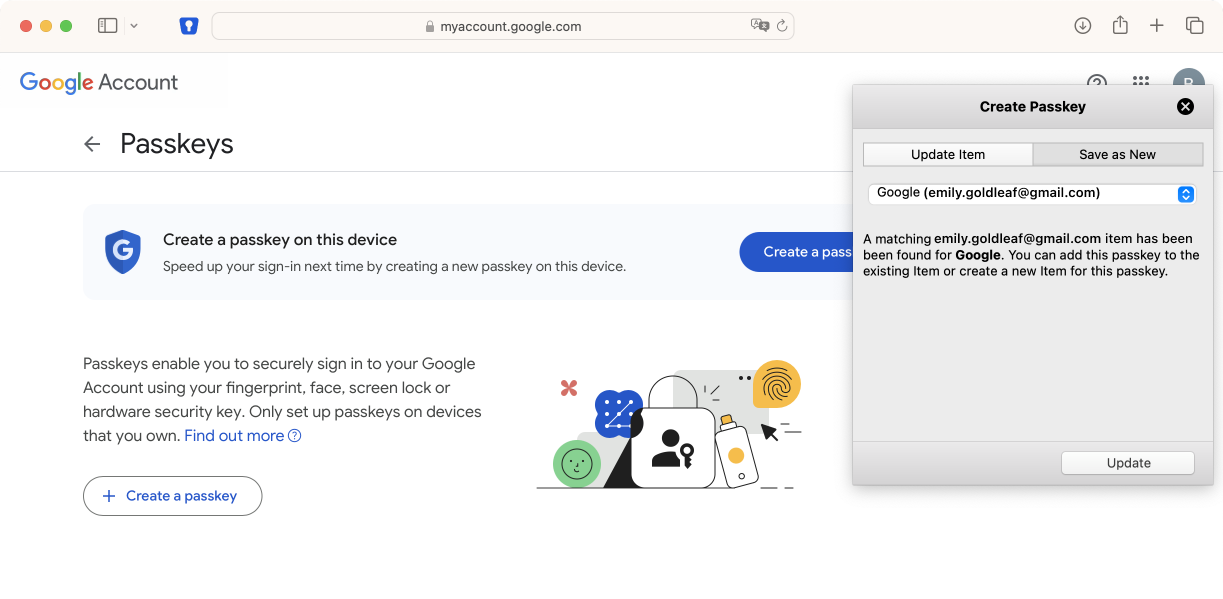Minimize the Safari window
The width and height of the screenshot is (1223, 599).
pos(46,26)
